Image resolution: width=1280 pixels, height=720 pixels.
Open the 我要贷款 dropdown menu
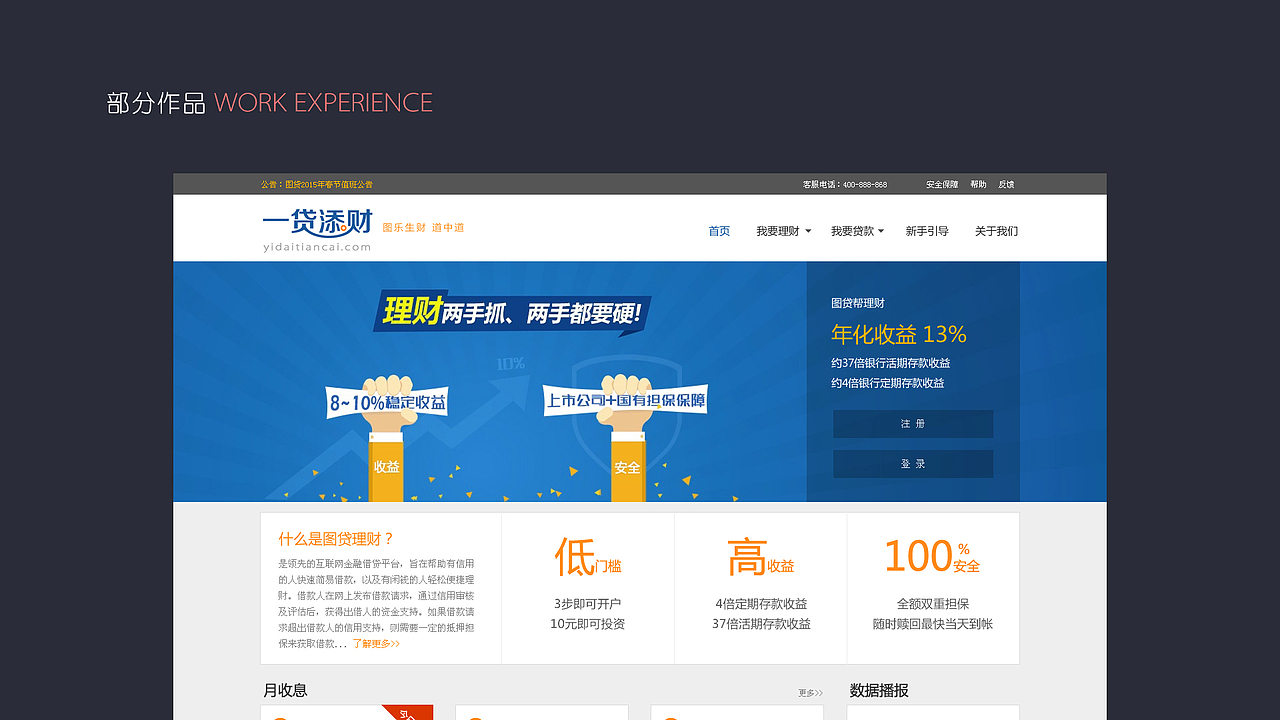(x=853, y=230)
